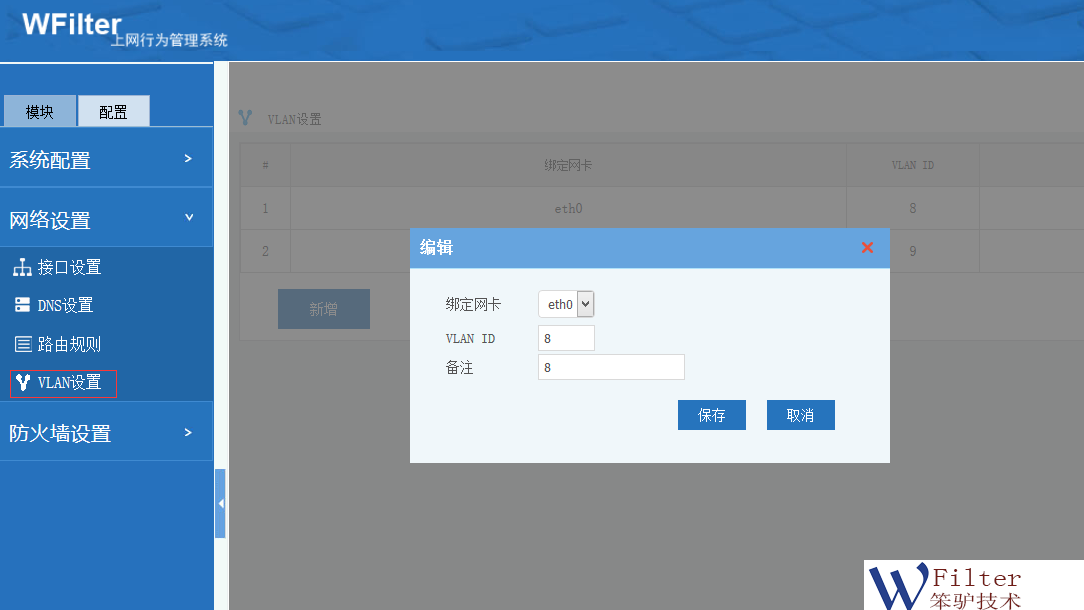Open the 路由规则 menu entry
The width and height of the screenshot is (1084, 610).
69,345
